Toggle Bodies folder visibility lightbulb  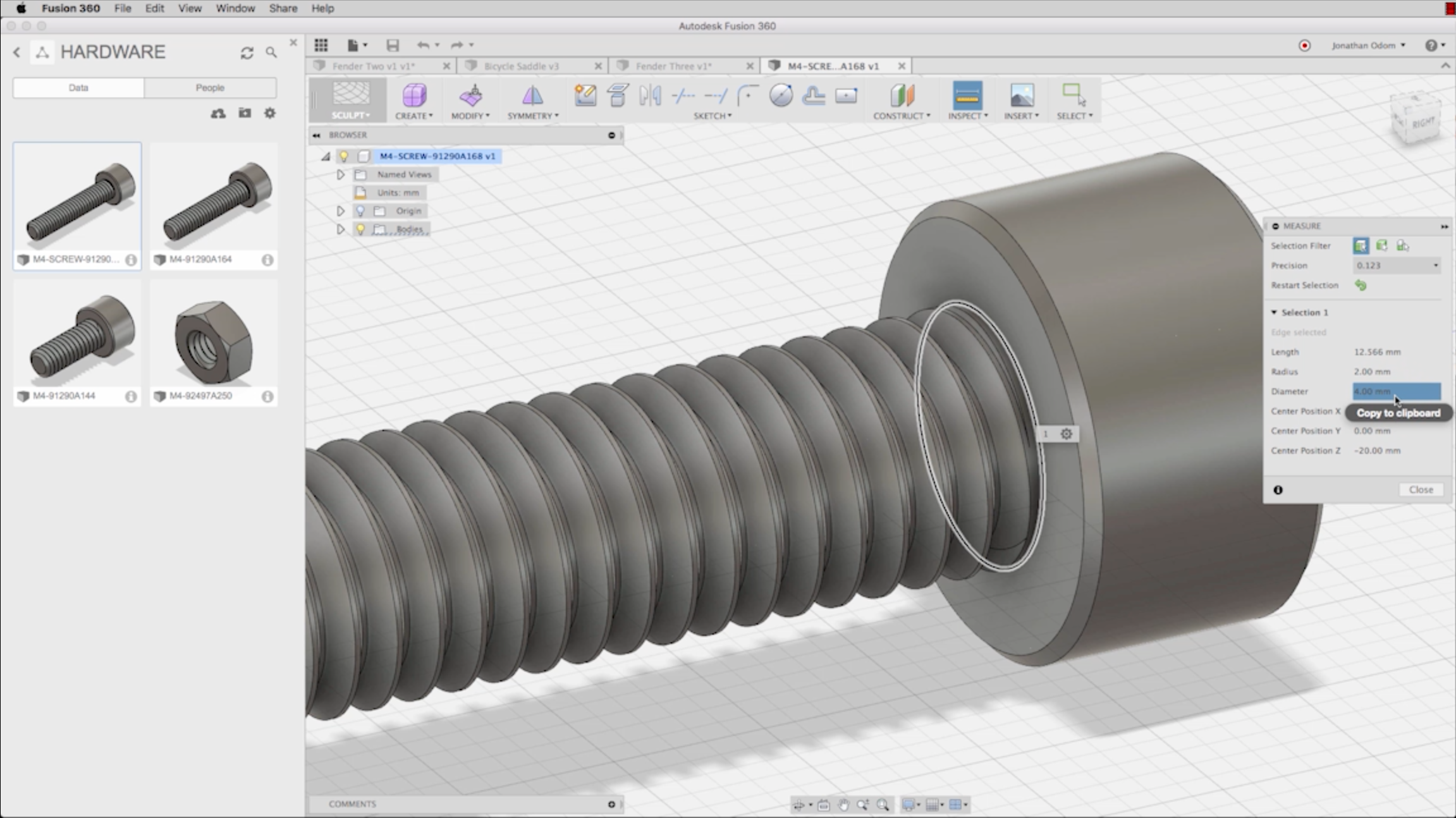[x=360, y=229]
